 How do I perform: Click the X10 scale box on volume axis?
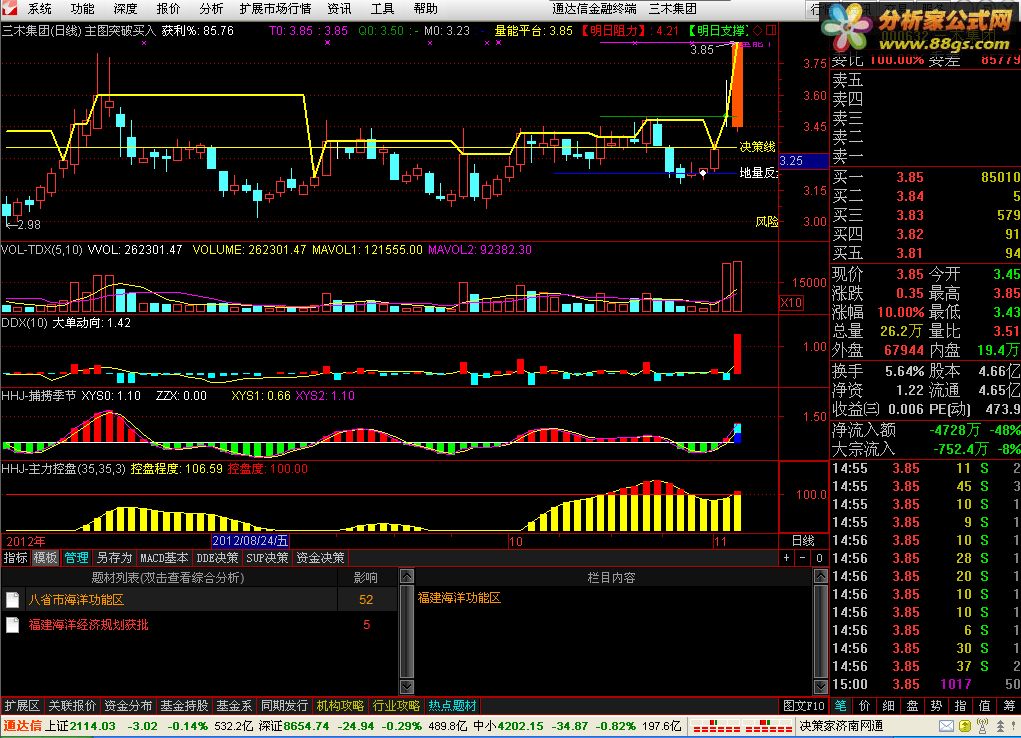pos(791,302)
